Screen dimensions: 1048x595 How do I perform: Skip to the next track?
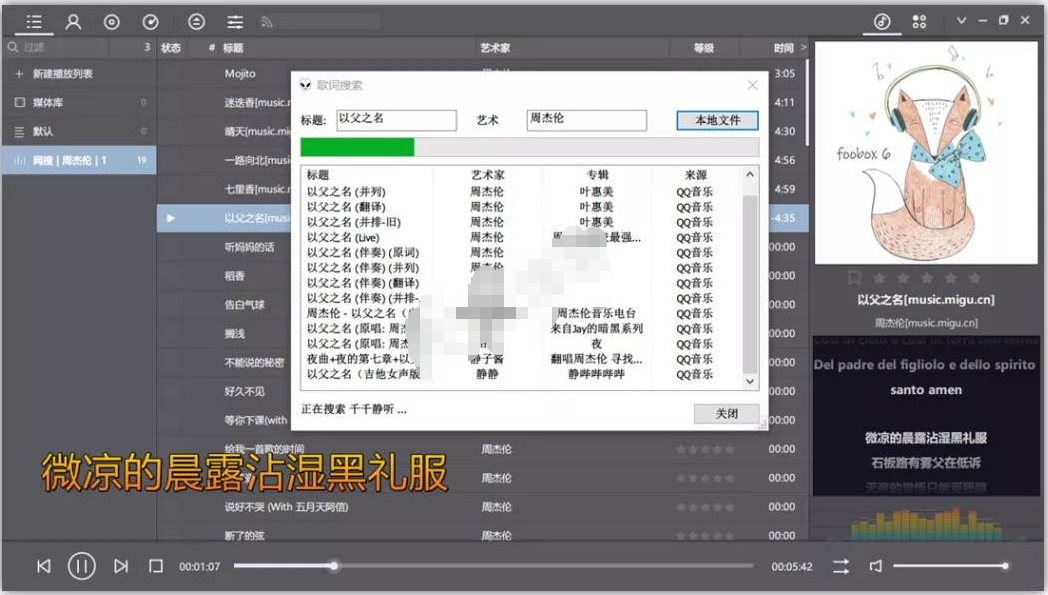(x=120, y=566)
